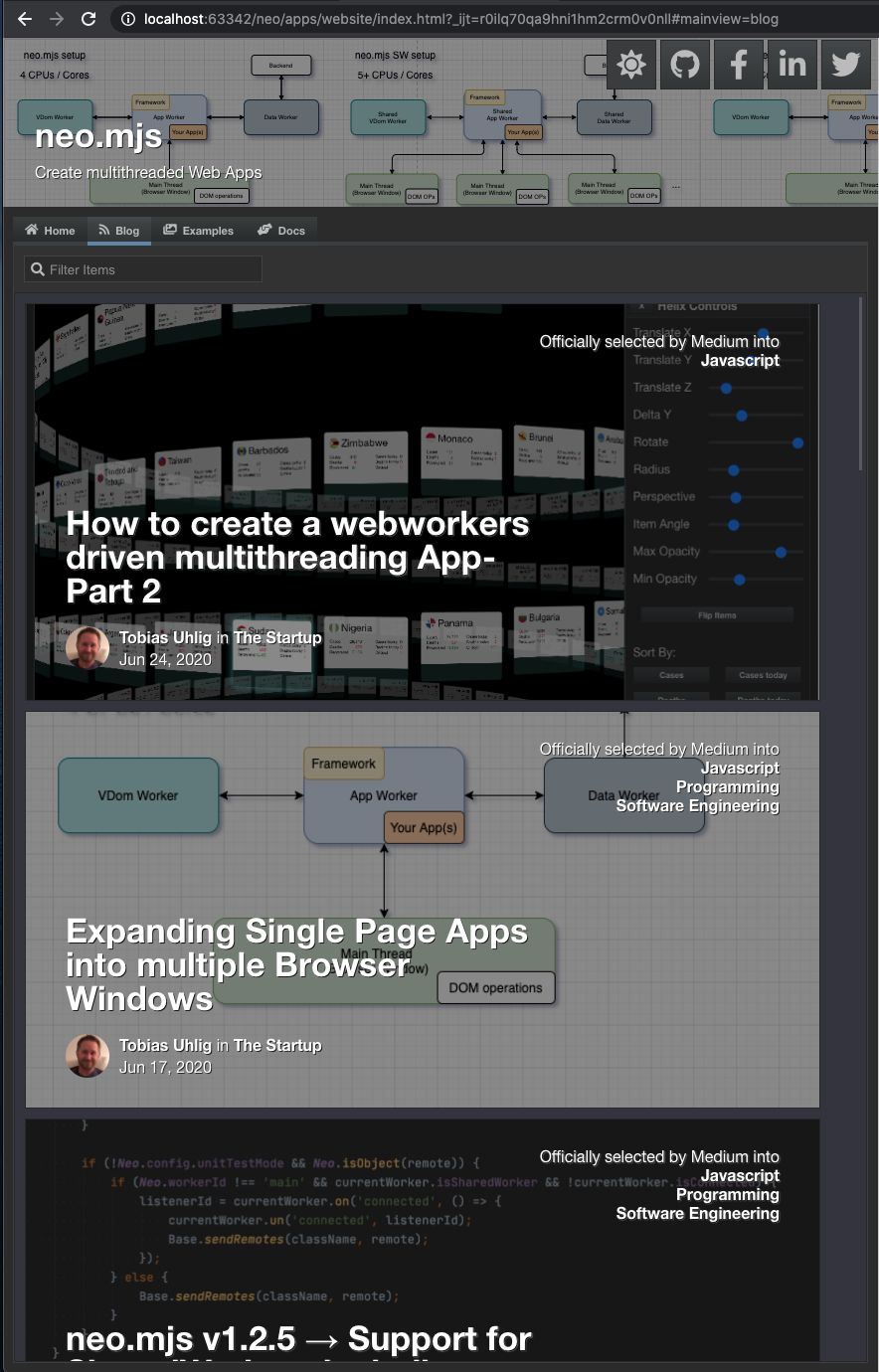Click 'Tobias Uhlig in The Startup' above Jun 24, 2020
This screenshot has width=879, height=1372.
[221, 638]
